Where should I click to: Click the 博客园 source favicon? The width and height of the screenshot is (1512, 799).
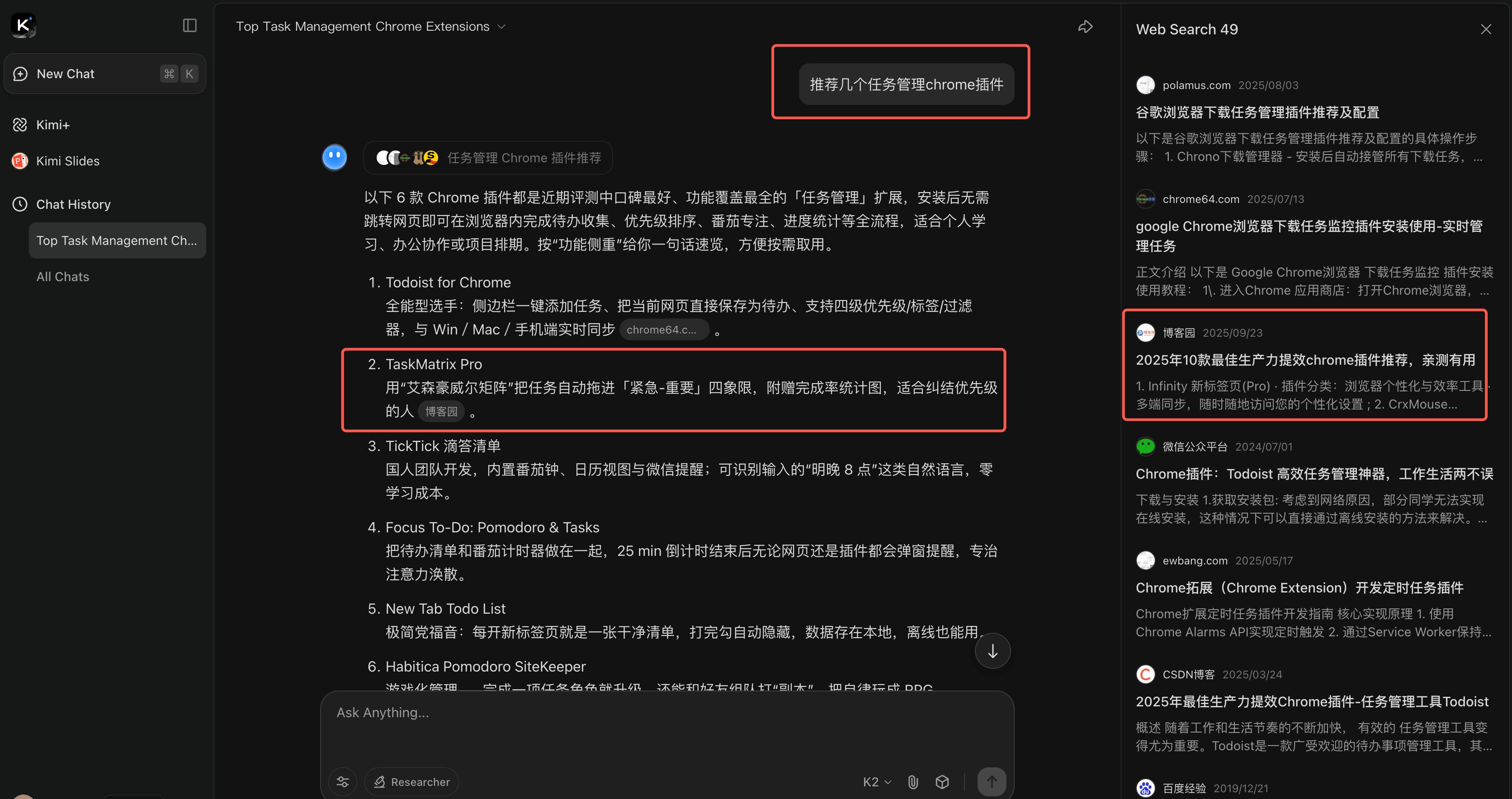(x=1145, y=333)
